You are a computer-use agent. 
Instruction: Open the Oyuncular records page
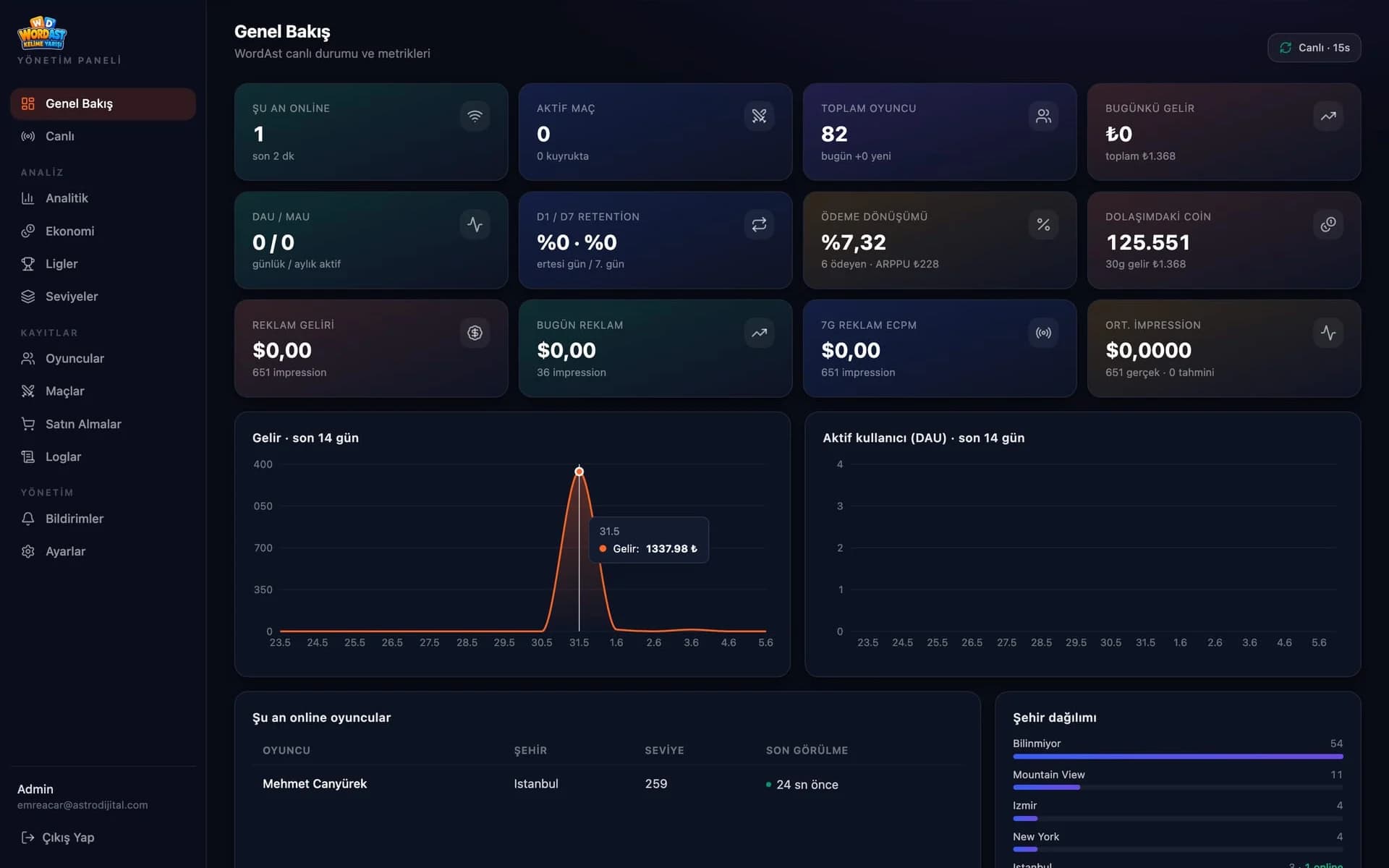tap(103, 358)
